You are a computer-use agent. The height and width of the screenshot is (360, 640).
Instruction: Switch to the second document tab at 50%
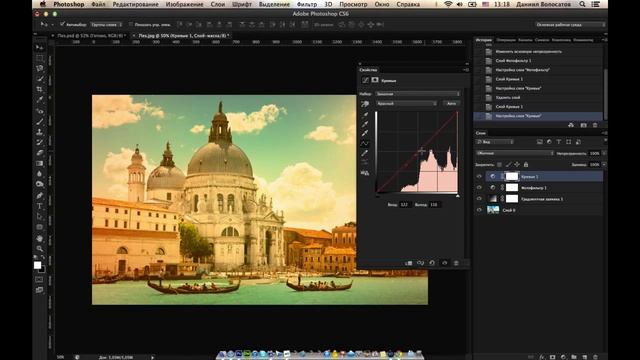[x=183, y=36]
